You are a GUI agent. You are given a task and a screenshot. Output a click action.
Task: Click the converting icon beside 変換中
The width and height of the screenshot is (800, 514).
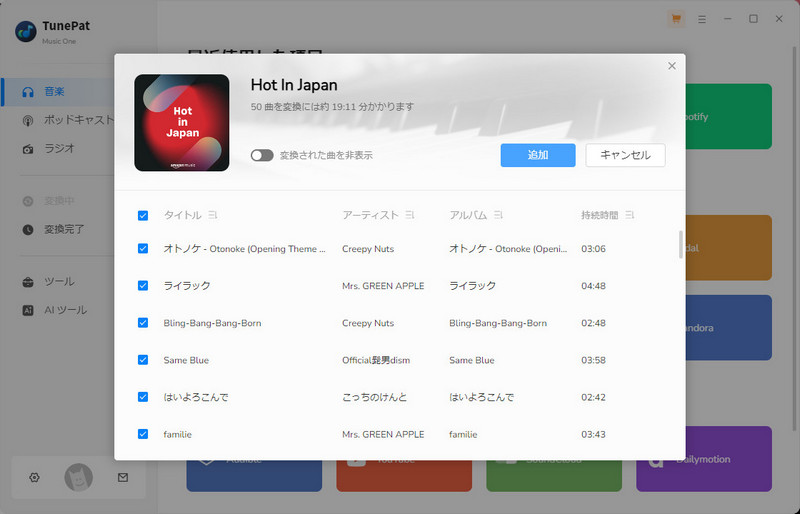tap(28, 201)
